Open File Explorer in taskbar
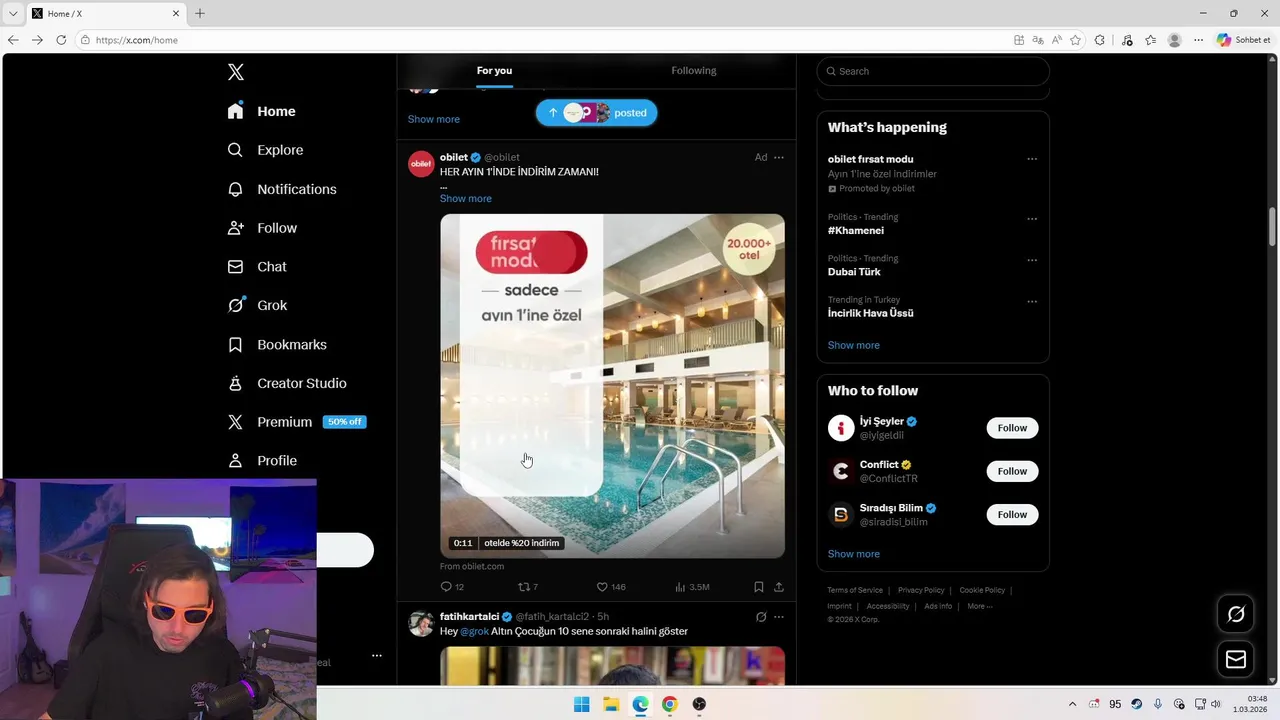 tap(611, 704)
